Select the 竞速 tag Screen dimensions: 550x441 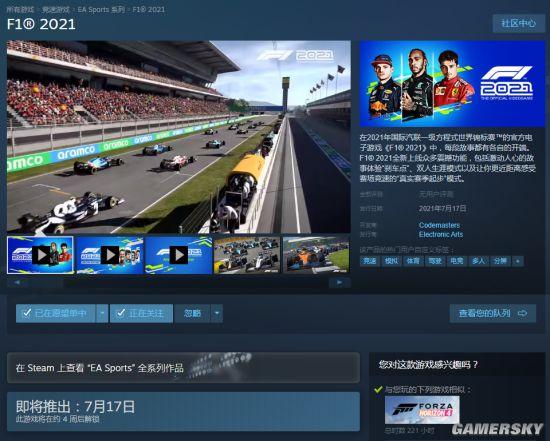[x=370, y=261]
